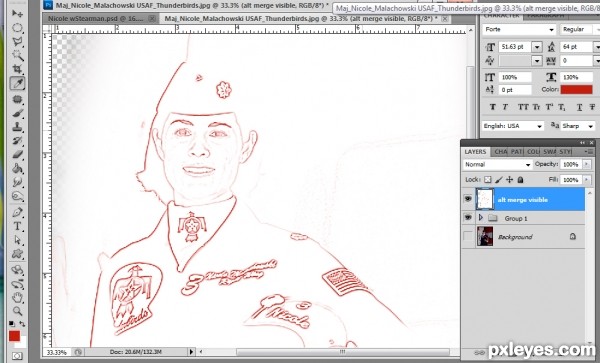Select the Healing Brush tool

pos(17,99)
